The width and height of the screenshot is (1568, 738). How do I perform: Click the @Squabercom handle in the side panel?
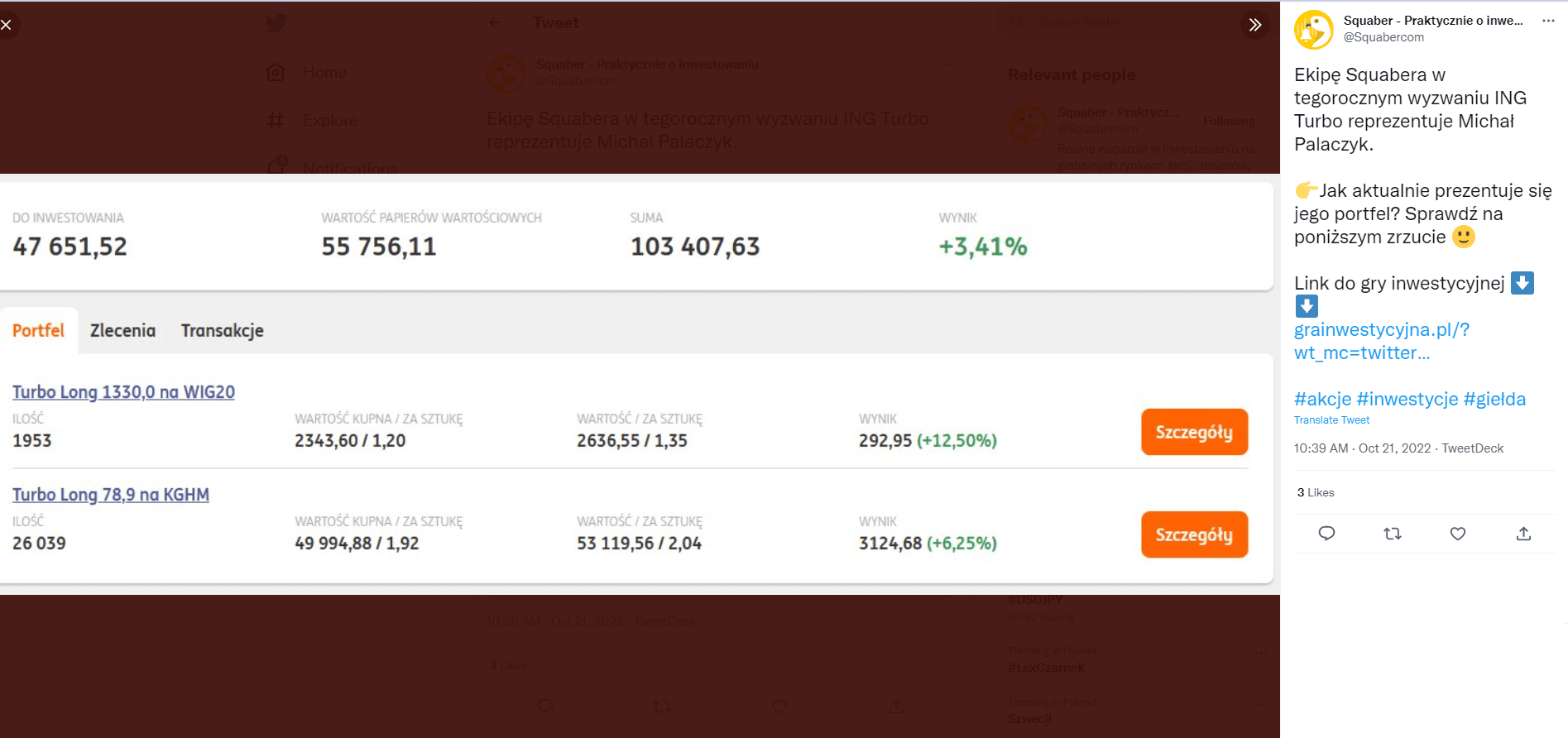pos(1383,37)
